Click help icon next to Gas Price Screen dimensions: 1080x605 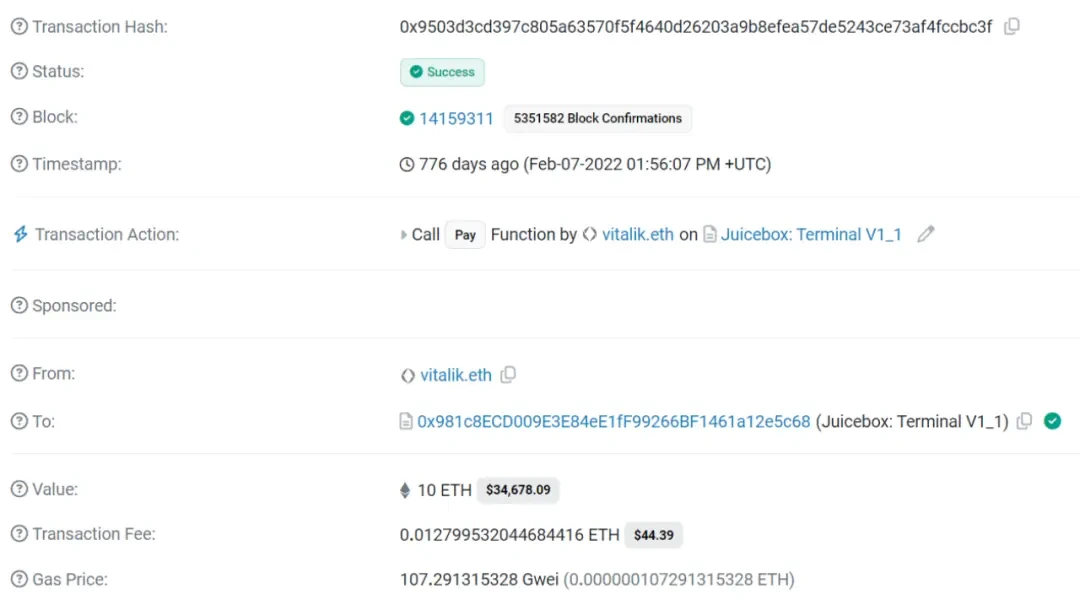(19, 580)
